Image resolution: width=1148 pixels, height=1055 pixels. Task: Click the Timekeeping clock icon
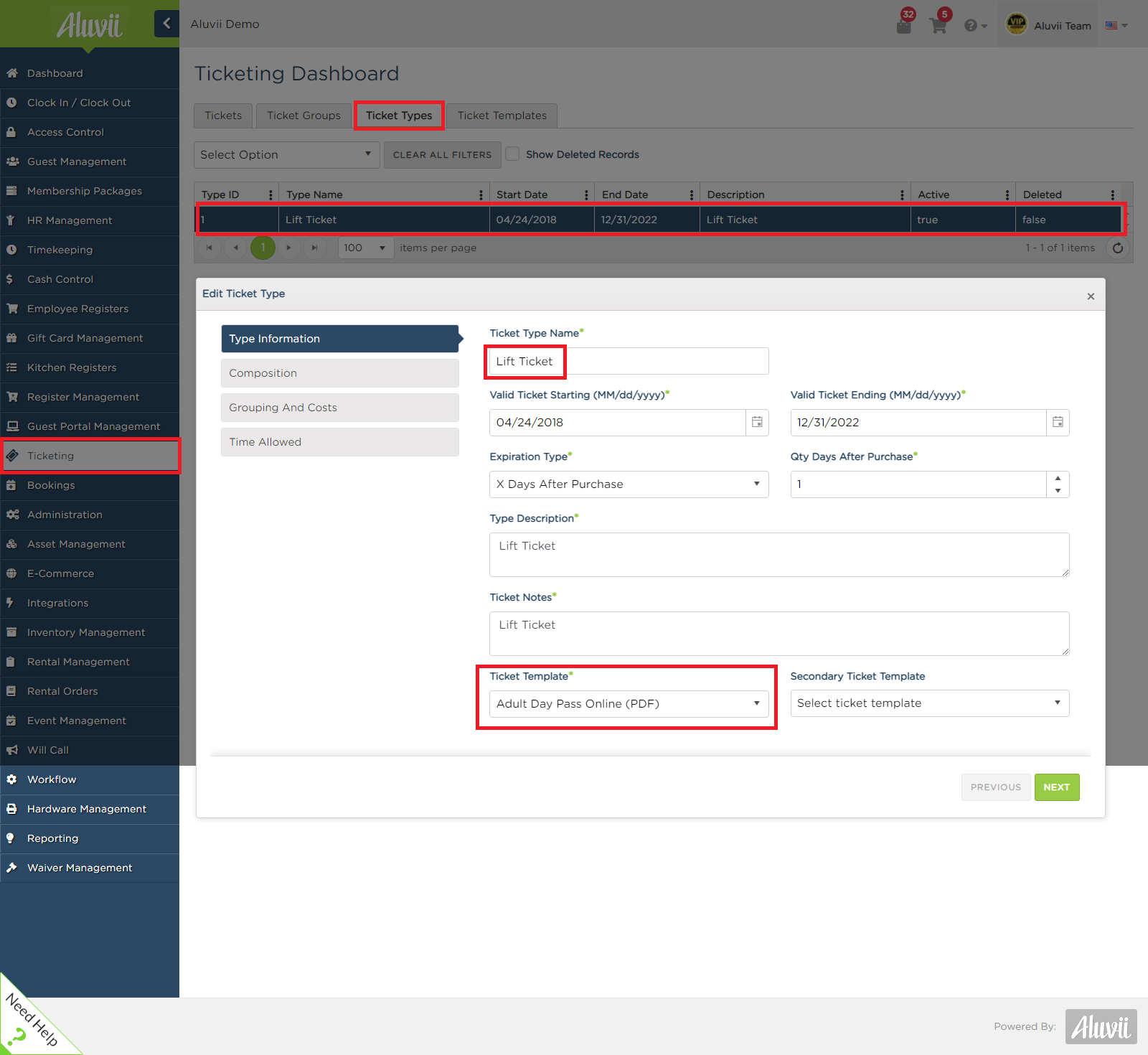pos(11,250)
